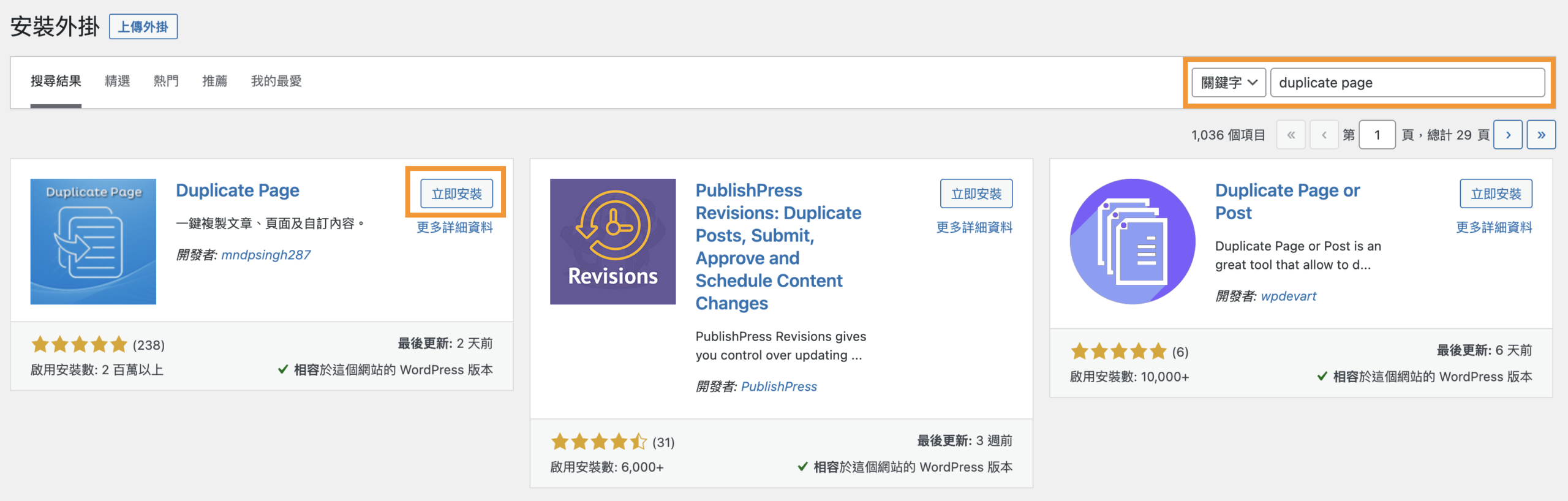1568x501 pixels.
Task: Switch to the 精選 tab
Action: 117,81
